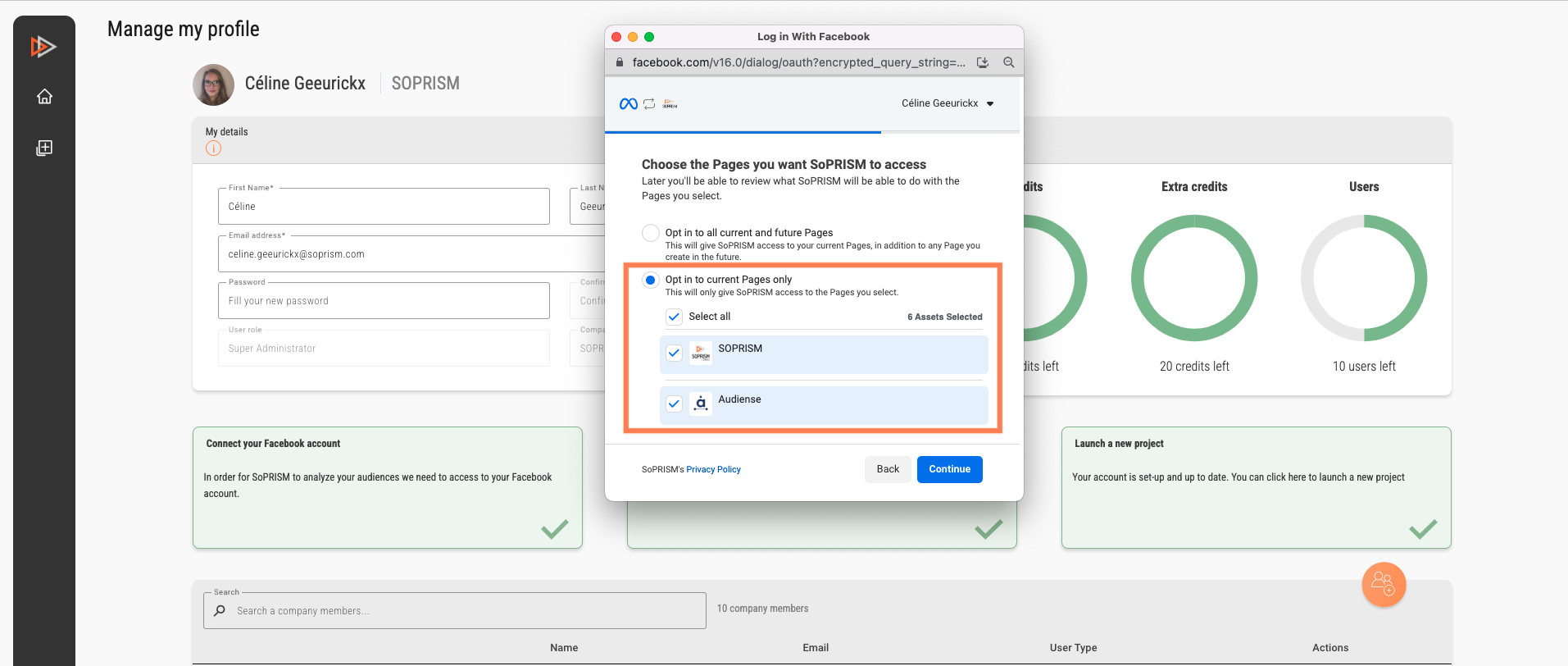Click the Audiense page logo in the Pages list
This screenshot has height=666, width=1568.
pos(701,404)
